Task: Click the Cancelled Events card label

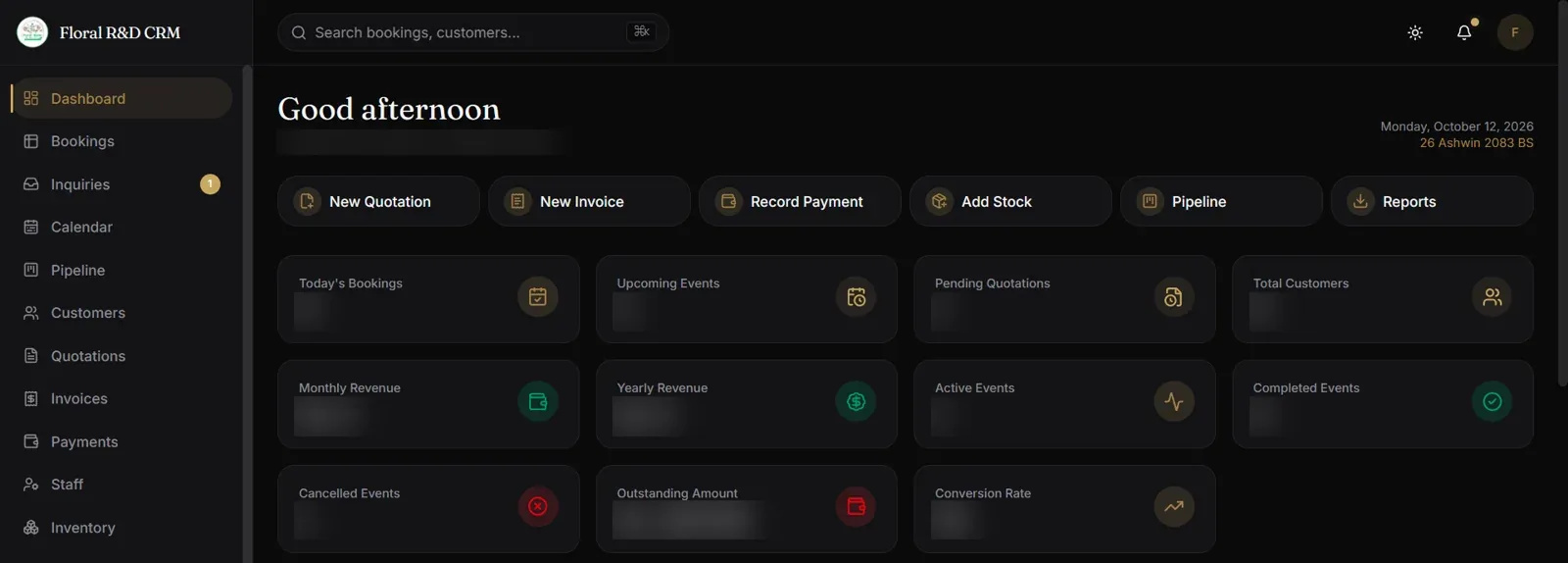Action: (x=350, y=493)
